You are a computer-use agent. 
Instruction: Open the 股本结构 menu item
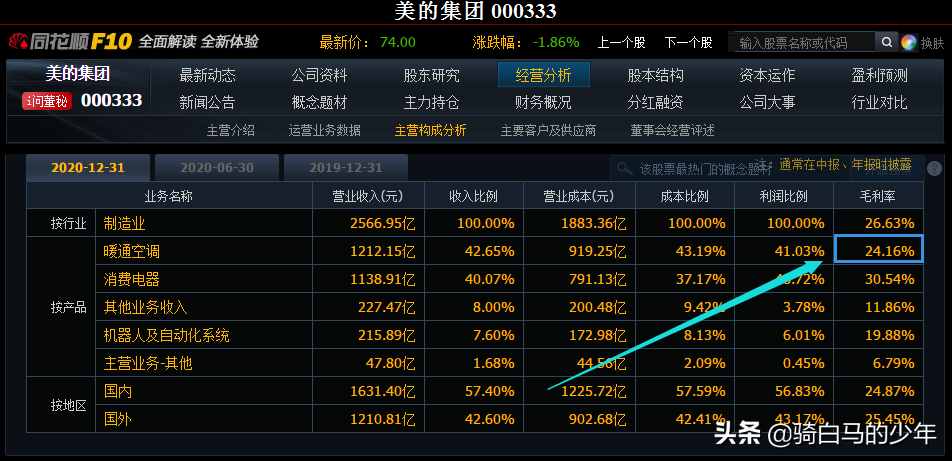point(655,75)
